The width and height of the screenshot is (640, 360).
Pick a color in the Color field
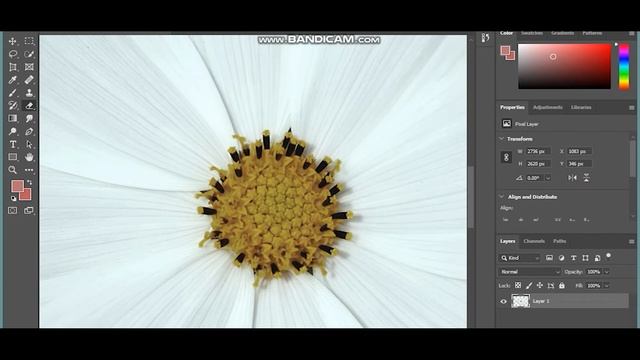point(564,66)
